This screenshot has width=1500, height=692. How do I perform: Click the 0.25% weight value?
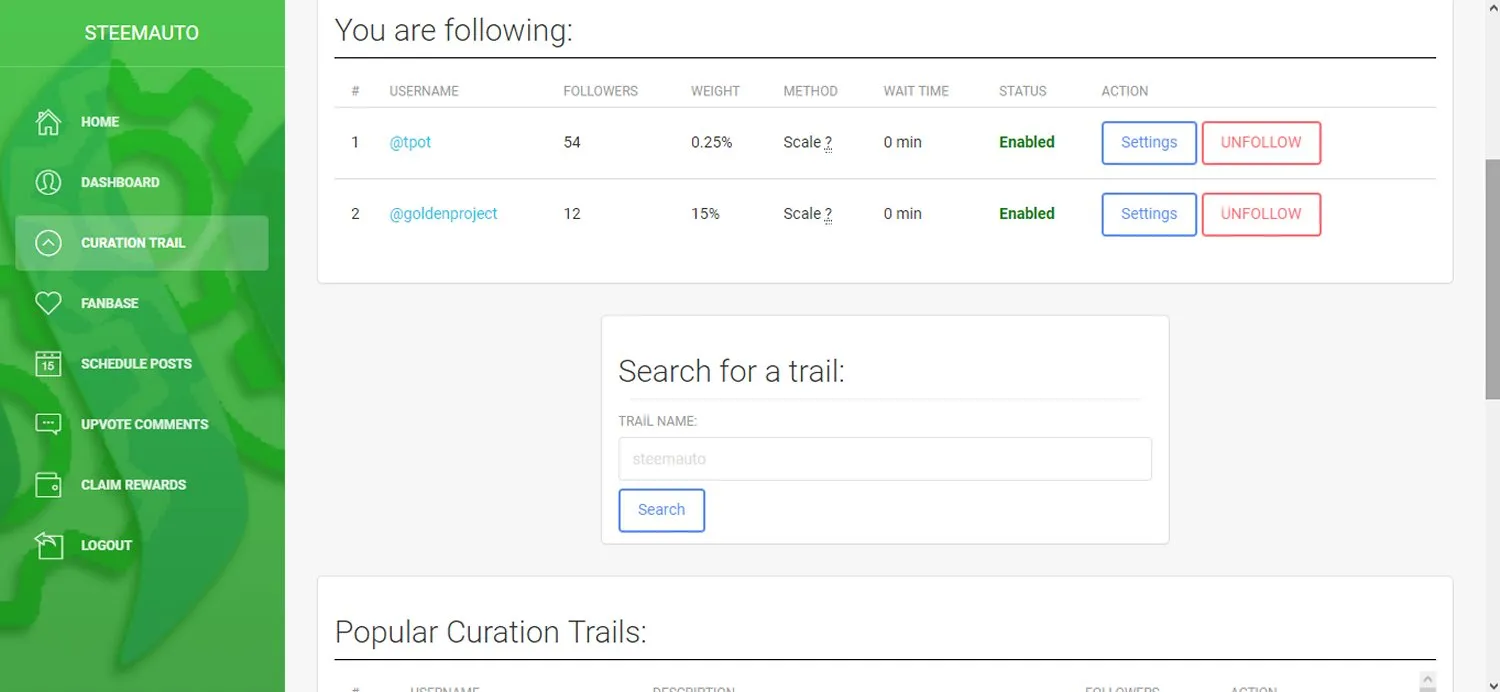(711, 142)
